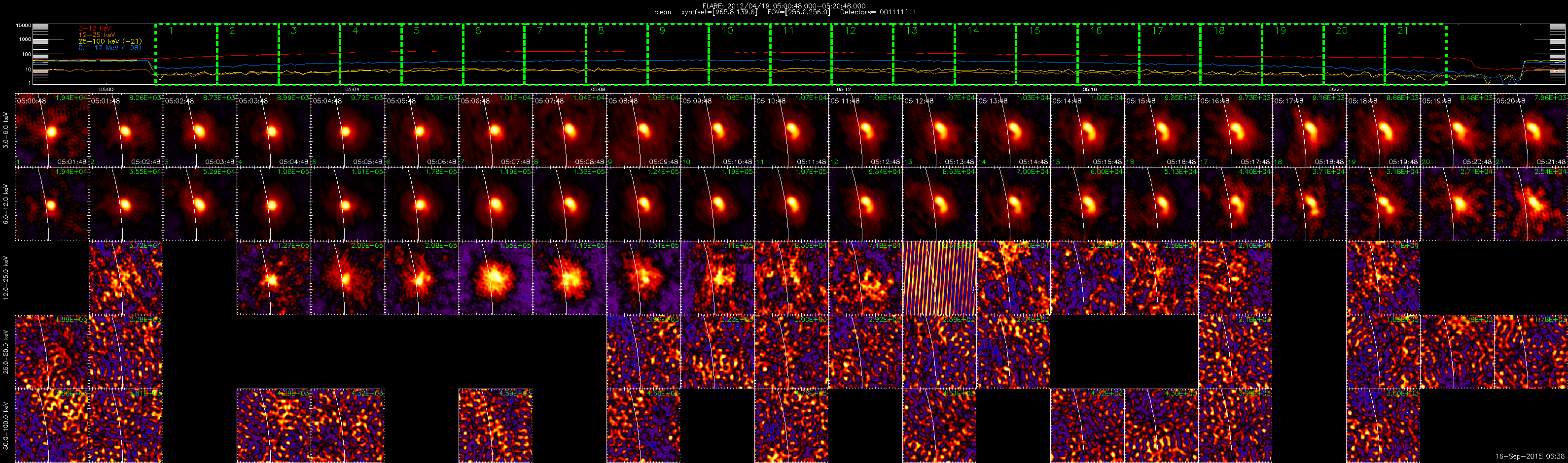
Task: Select time interval 19 in the lightcurve plot
Action: tap(1293, 55)
